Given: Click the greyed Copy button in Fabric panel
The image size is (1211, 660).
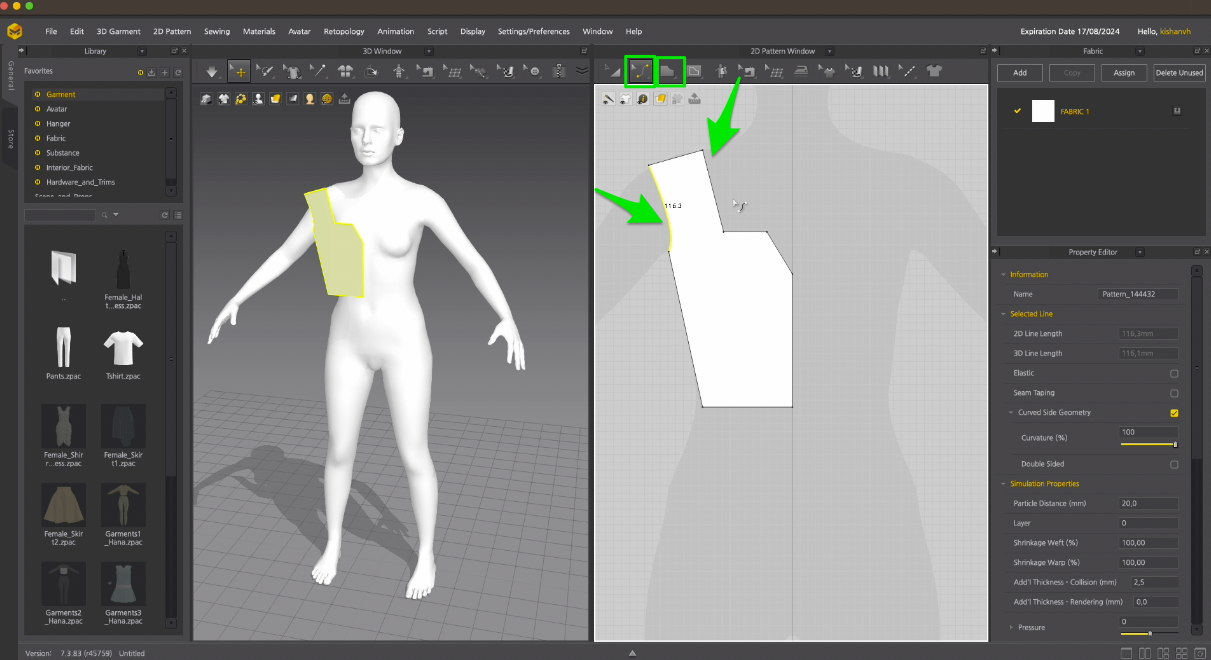Looking at the screenshot, I should (x=1072, y=73).
